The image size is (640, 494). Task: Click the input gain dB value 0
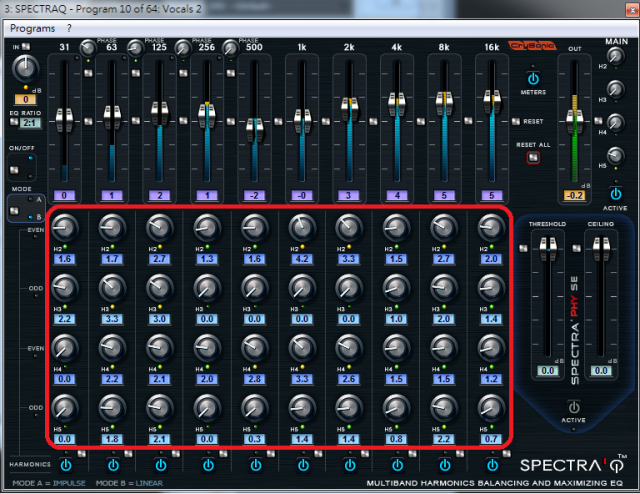pos(25,99)
